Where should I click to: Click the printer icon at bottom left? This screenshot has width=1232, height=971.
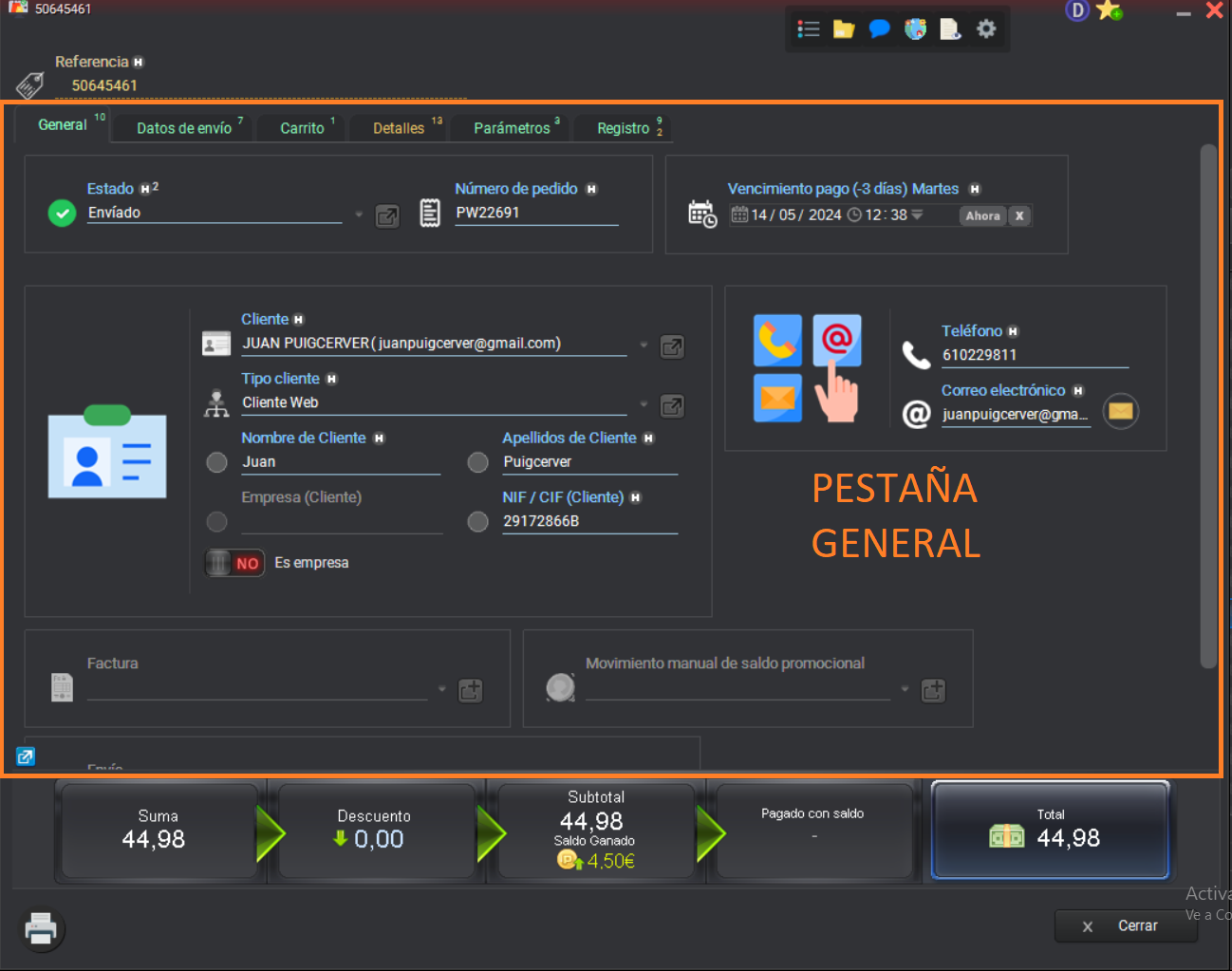click(x=40, y=929)
